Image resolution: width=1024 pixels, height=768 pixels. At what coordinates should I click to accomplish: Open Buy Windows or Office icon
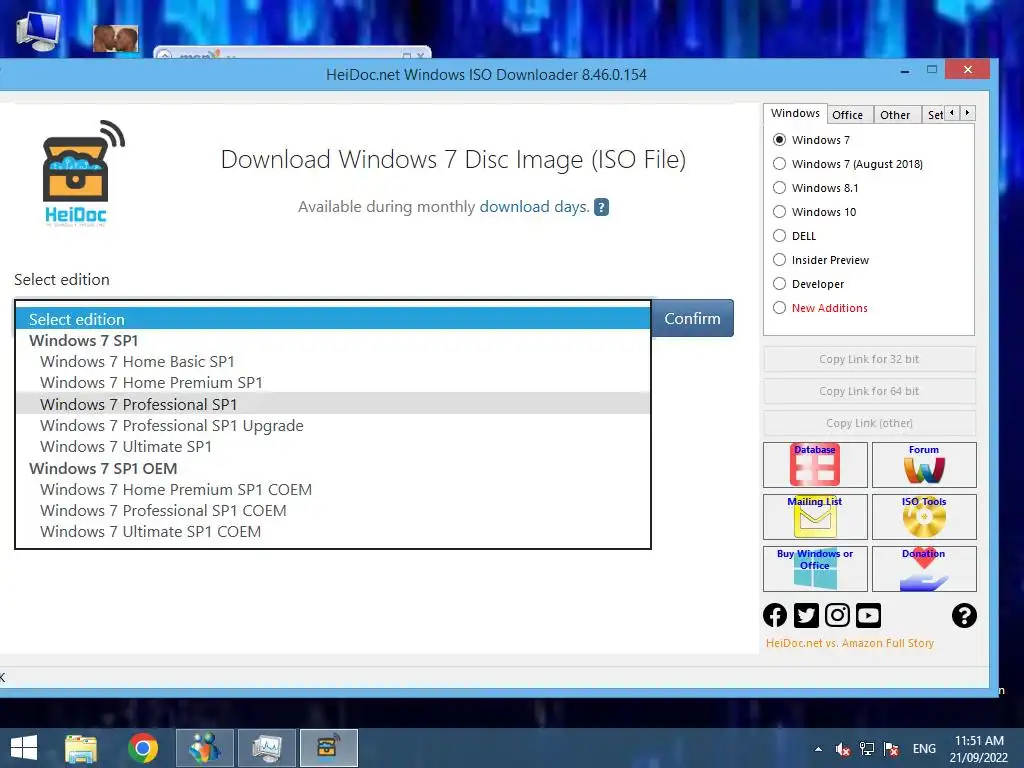click(x=815, y=569)
